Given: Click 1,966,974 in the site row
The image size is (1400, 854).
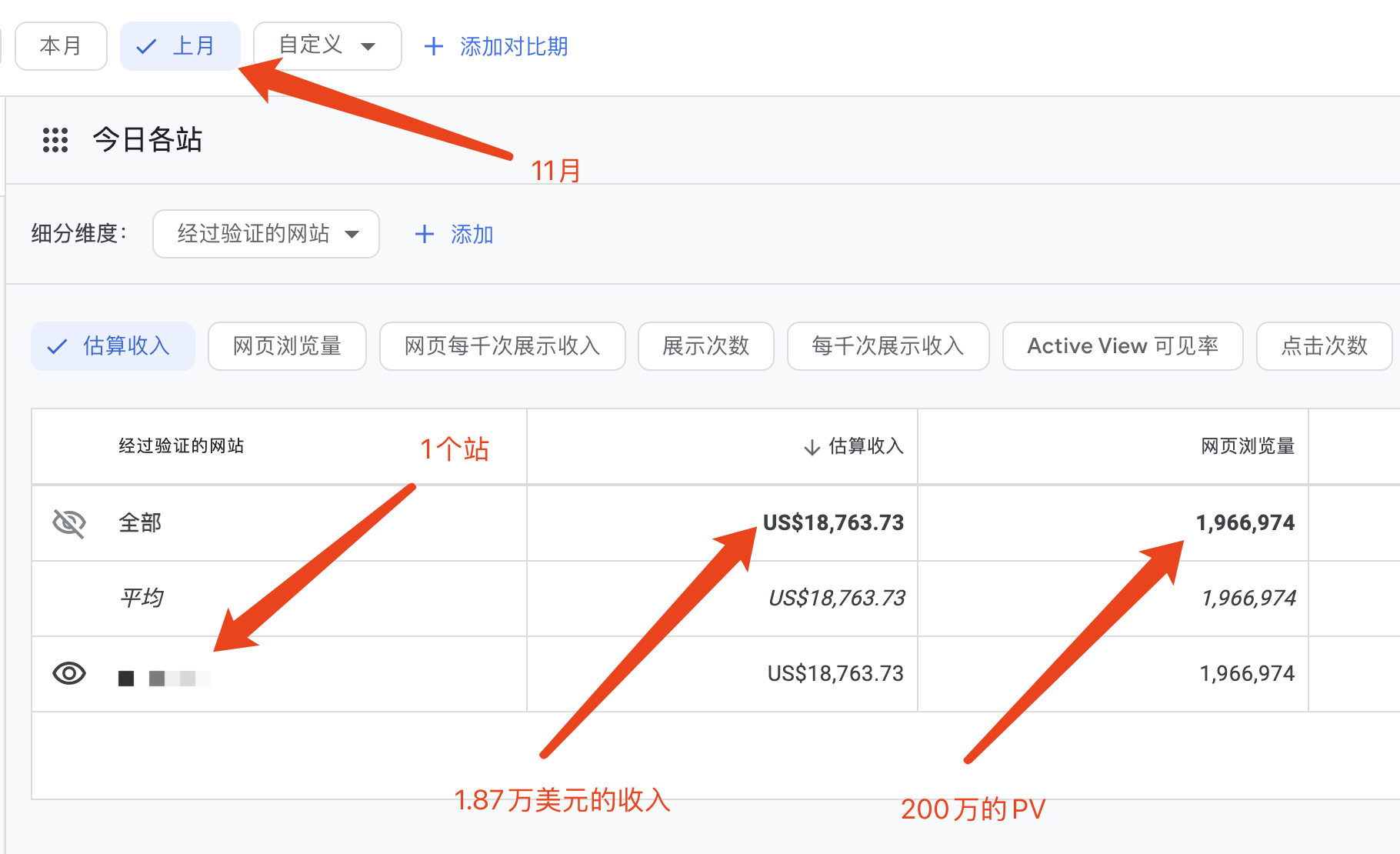Looking at the screenshot, I should point(1248,674).
